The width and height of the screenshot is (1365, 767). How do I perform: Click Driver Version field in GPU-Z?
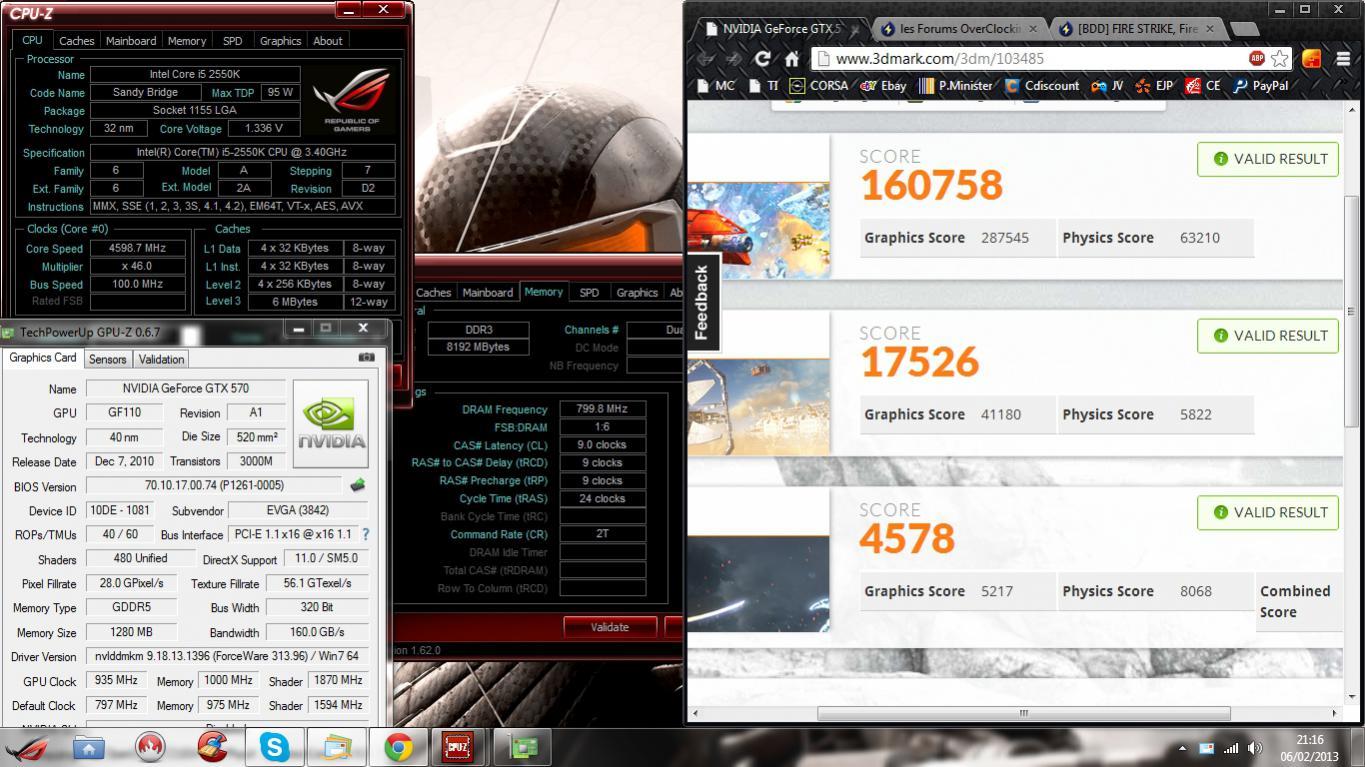226,657
